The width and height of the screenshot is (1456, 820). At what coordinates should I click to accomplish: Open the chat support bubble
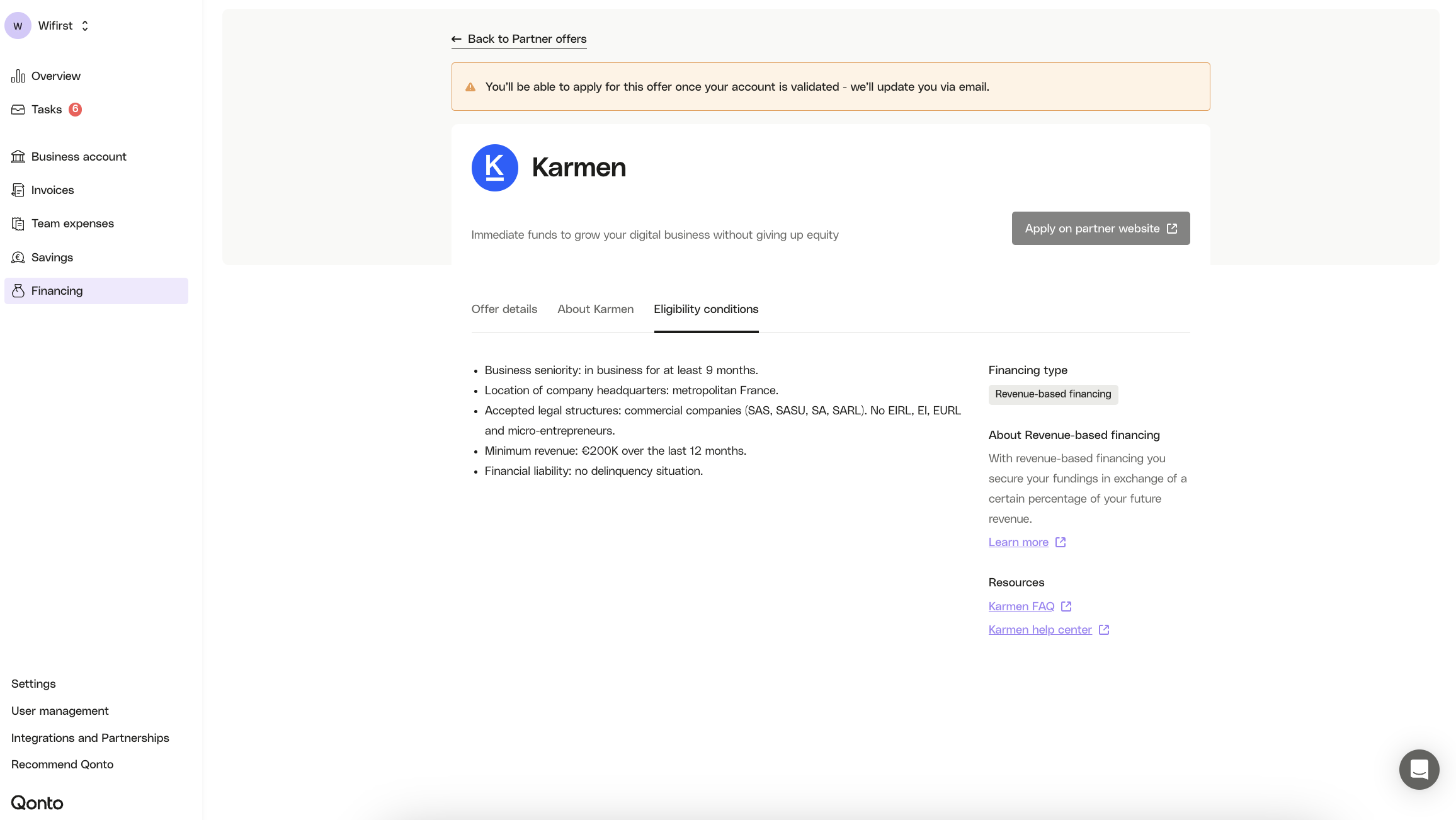(x=1419, y=769)
